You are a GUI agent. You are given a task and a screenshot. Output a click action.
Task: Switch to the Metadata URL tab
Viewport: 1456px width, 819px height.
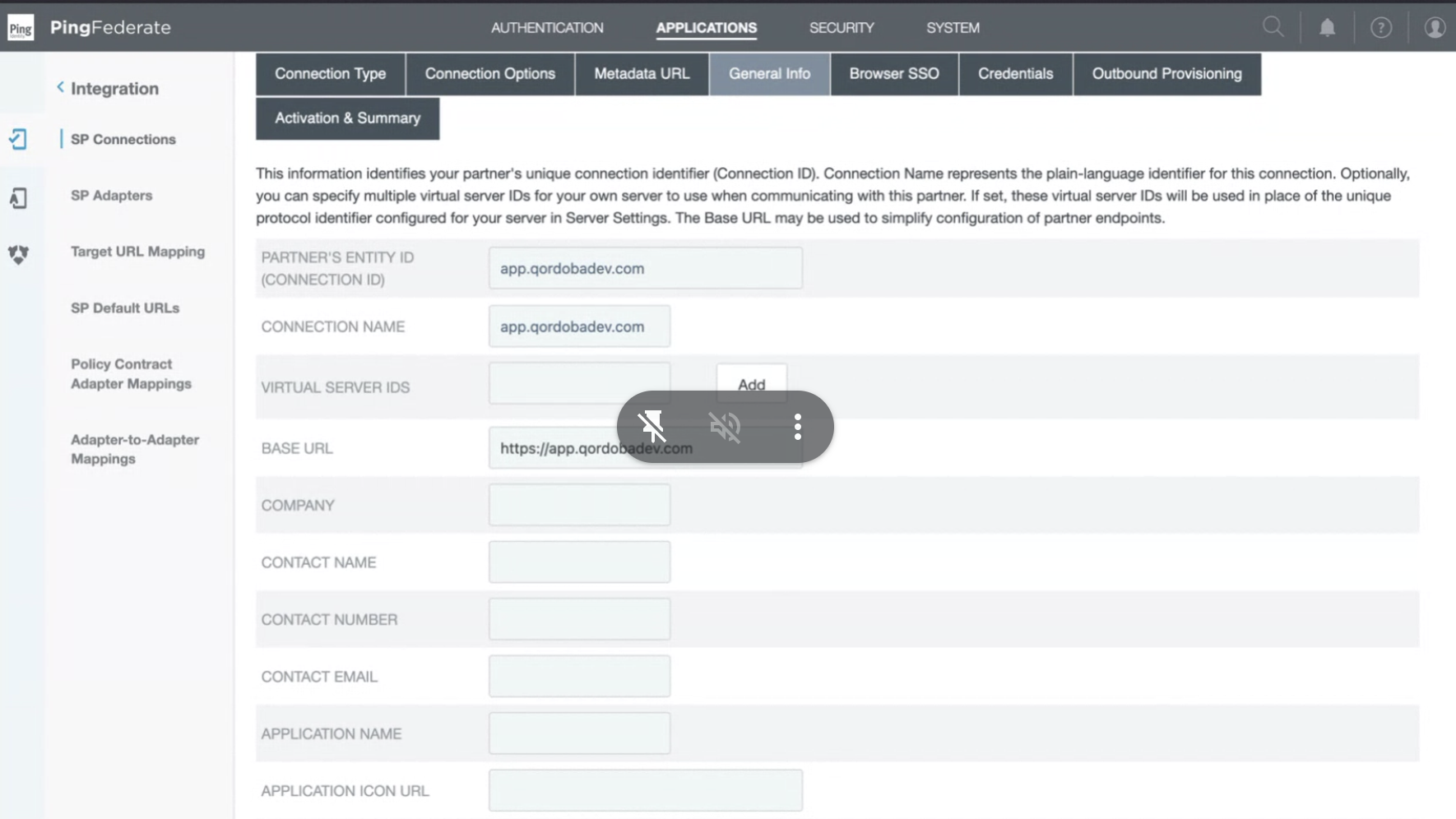[642, 74]
